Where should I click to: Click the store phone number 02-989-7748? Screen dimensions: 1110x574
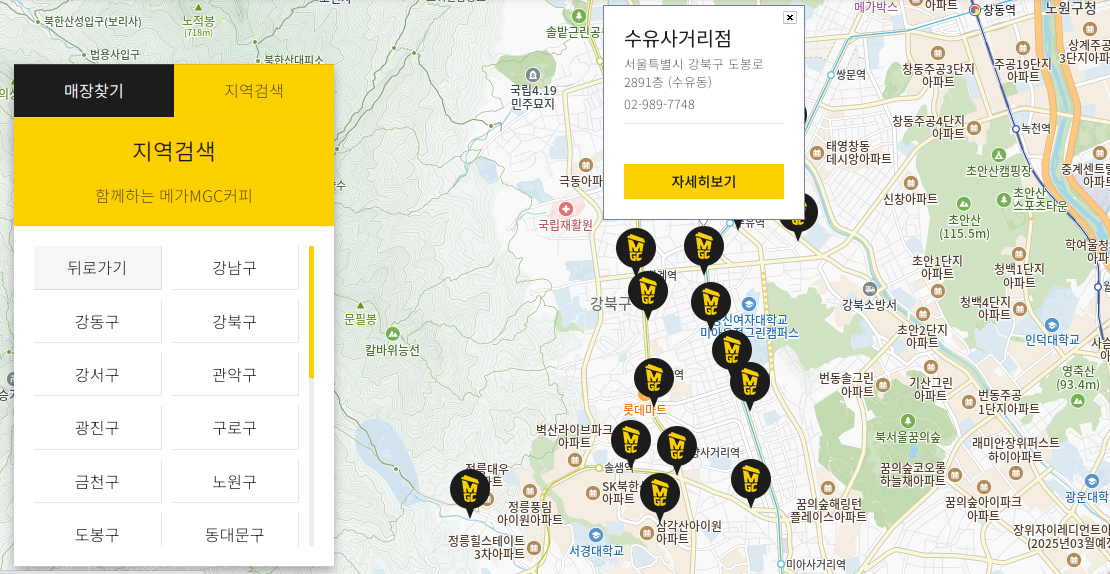(x=659, y=104)
